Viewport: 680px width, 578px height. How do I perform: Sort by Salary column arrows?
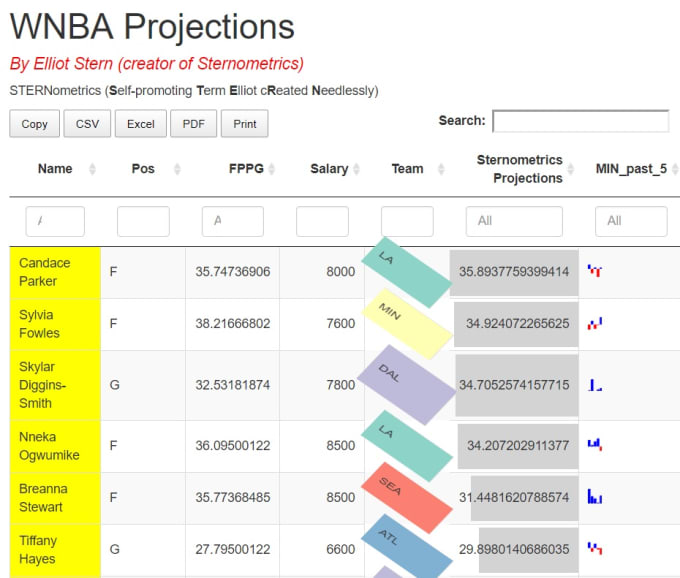click(x=356, y=169)
